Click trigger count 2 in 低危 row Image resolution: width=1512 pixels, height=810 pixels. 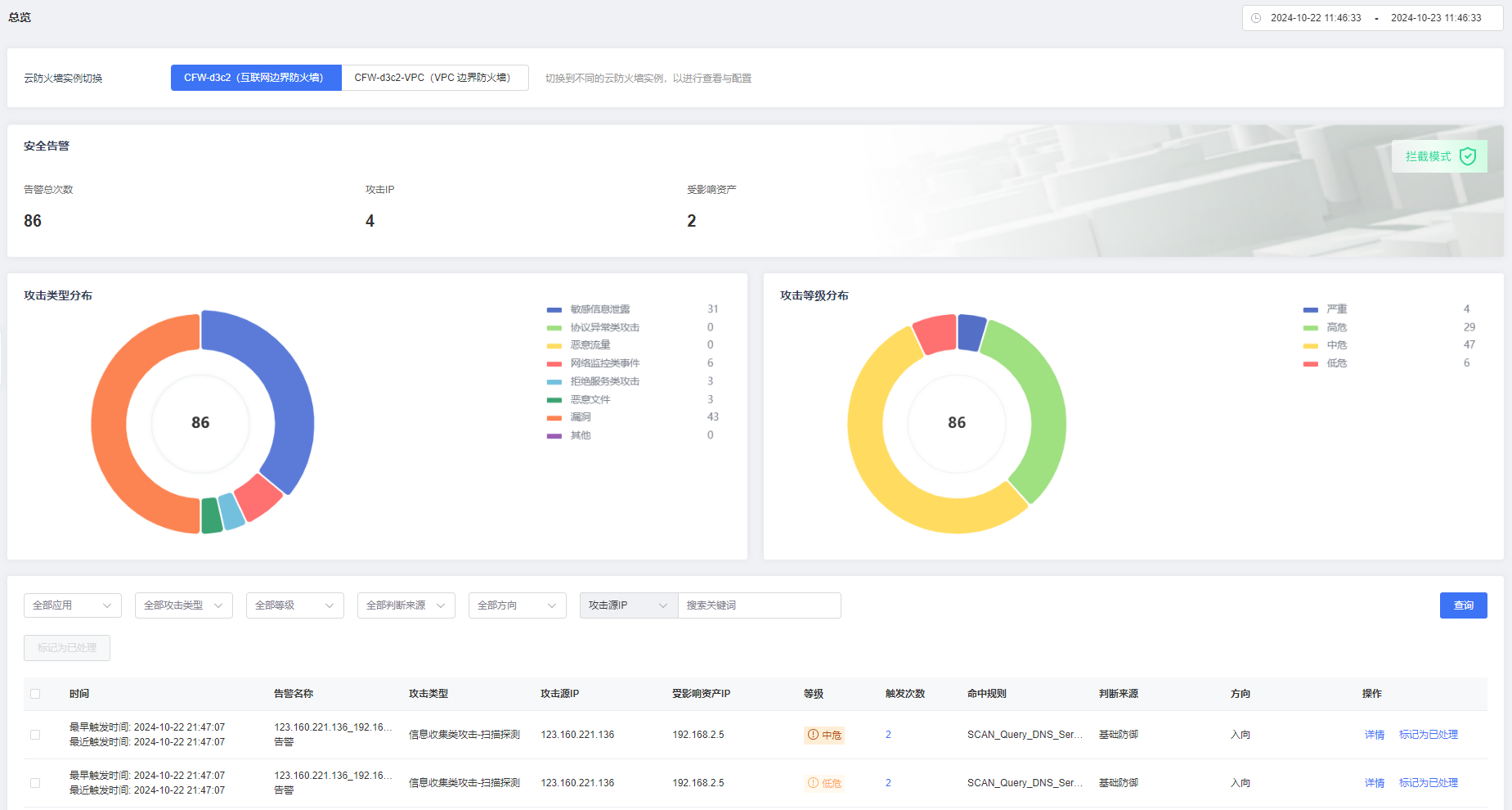tap(888, 783)
